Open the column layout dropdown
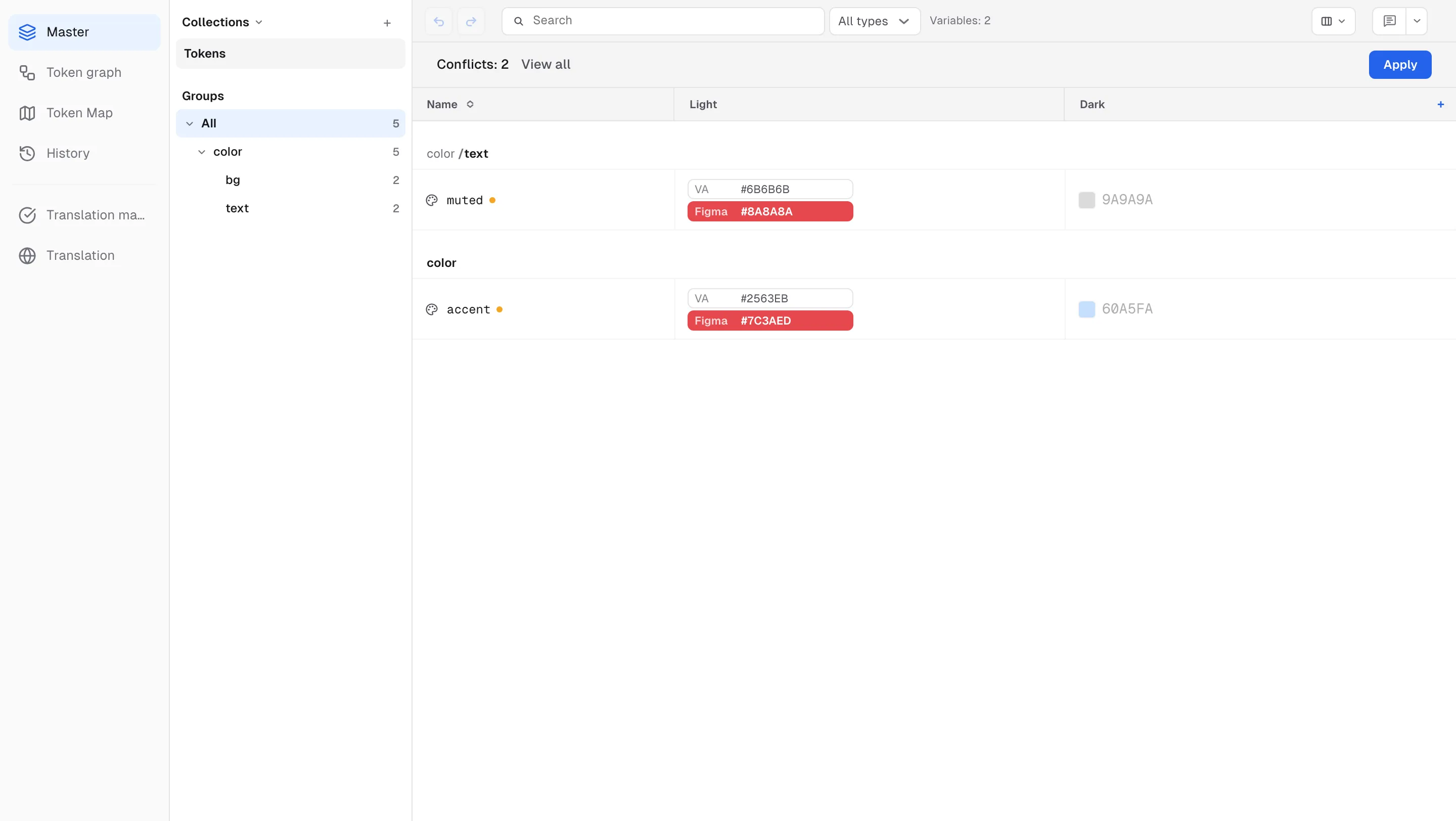 [1333, 21]
